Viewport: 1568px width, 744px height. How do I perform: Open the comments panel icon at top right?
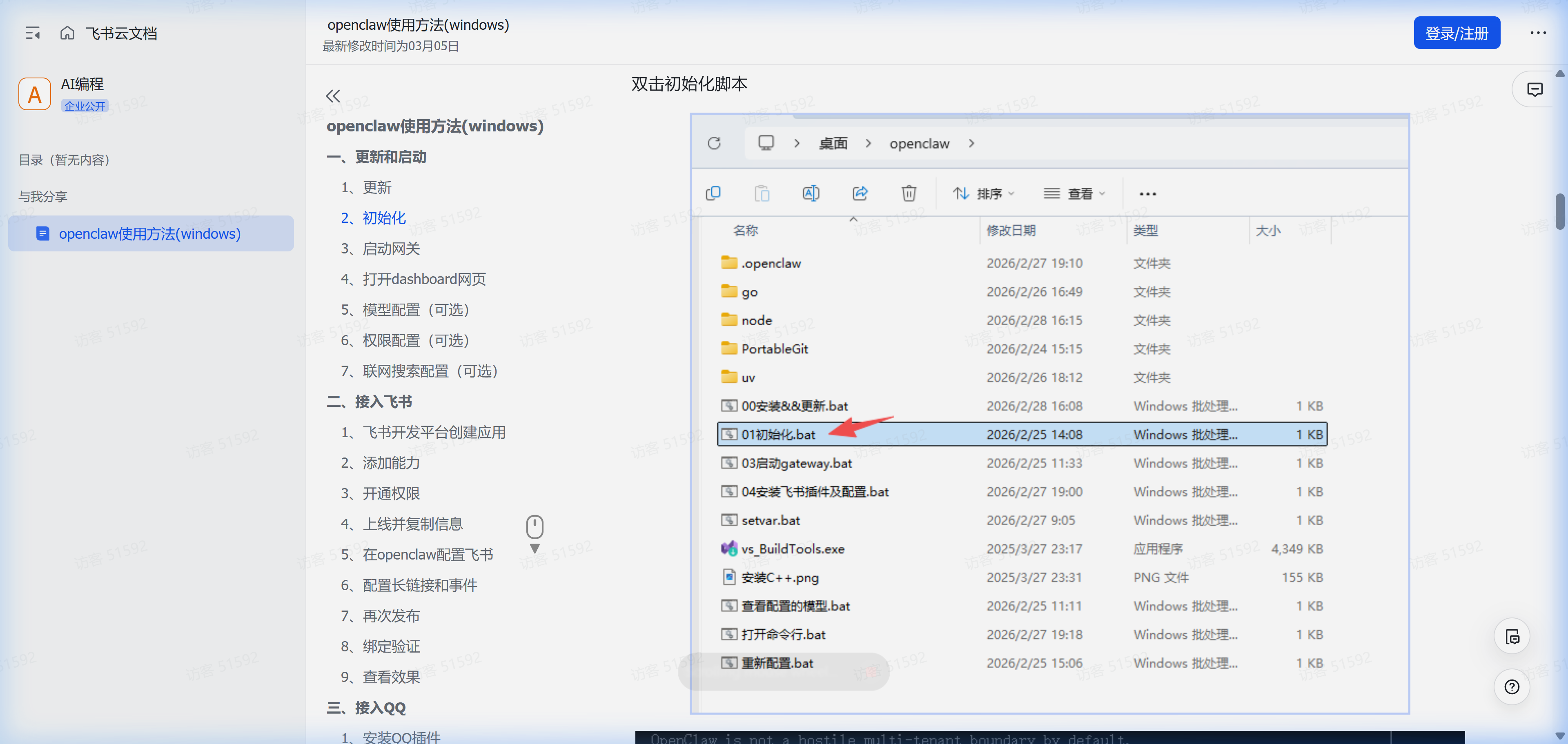1535,90
